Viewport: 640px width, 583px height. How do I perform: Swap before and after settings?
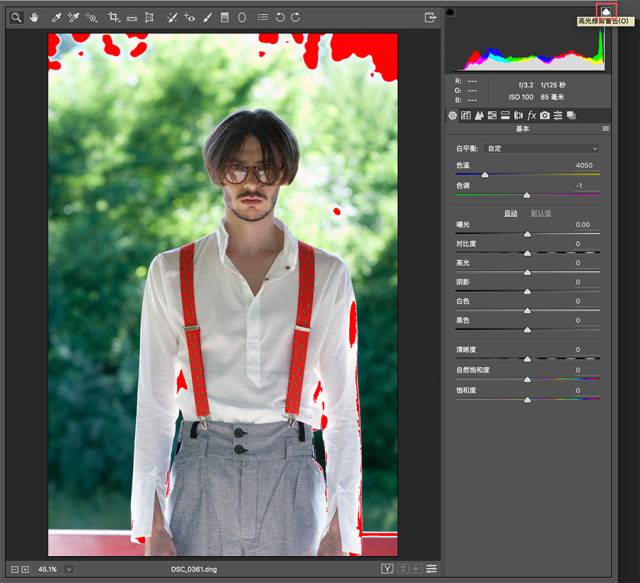coord(402,568)
